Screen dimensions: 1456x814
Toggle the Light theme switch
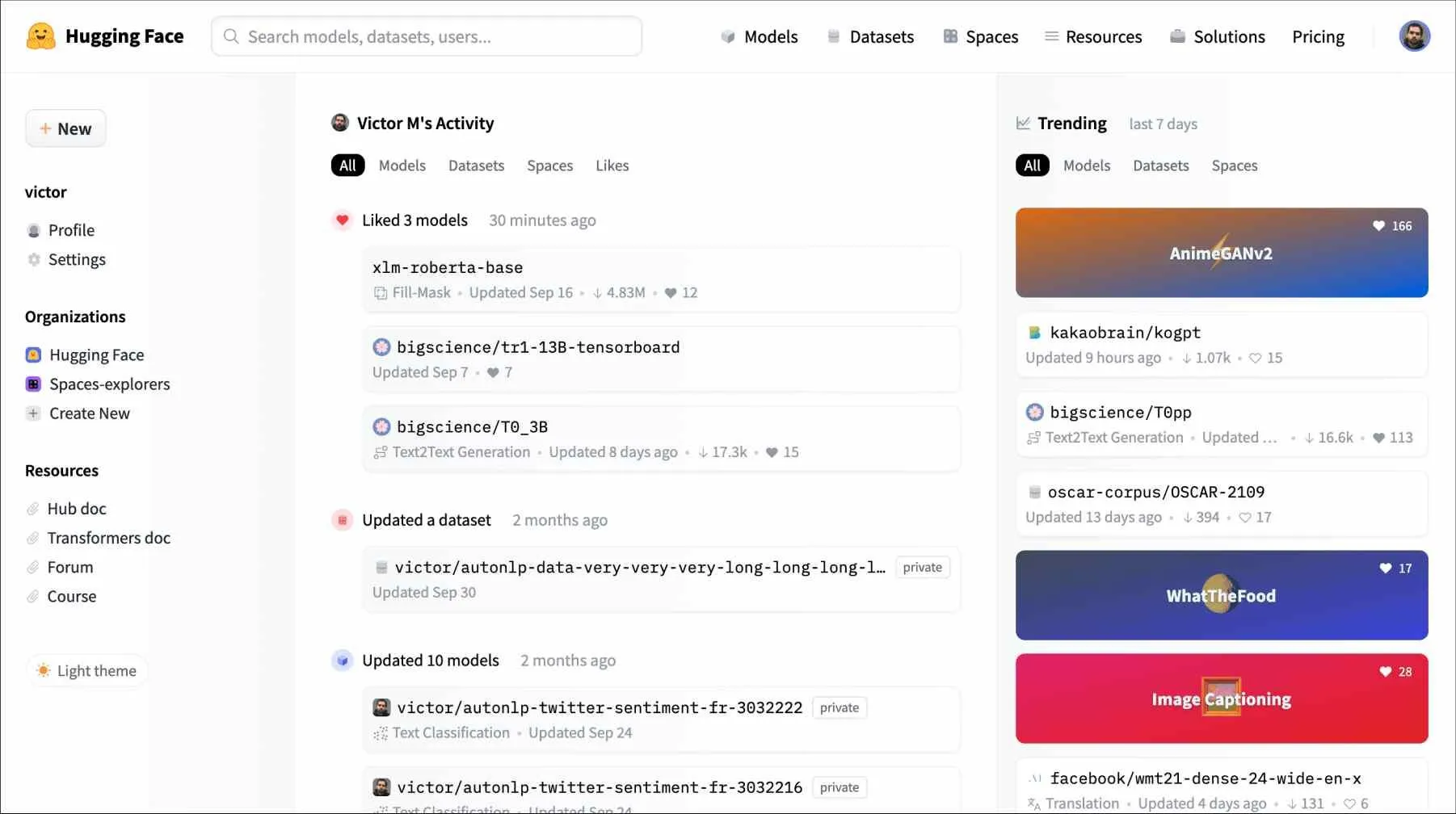pos(86,671)
